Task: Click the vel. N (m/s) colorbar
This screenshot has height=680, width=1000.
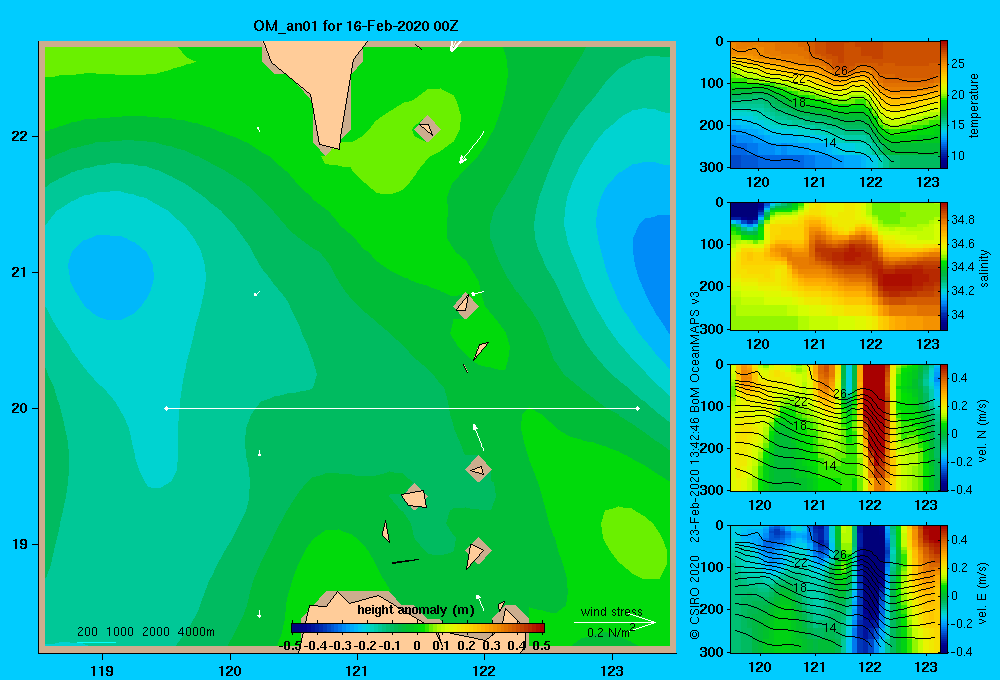Action: coord(944,427)
